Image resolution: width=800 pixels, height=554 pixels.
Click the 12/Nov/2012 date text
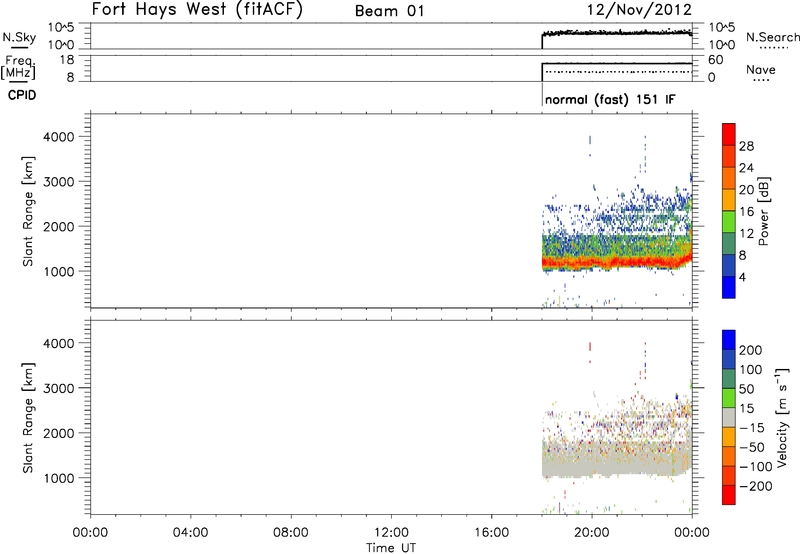pyautogui.click(x=639, y=9)
